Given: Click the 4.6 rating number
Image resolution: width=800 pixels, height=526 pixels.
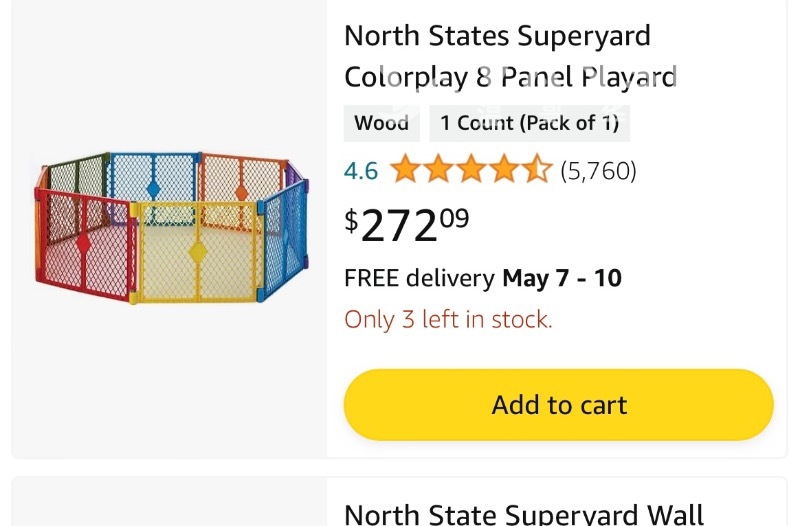Looking at the screenshot, I should pyautogui.click(x=361, y=171).
